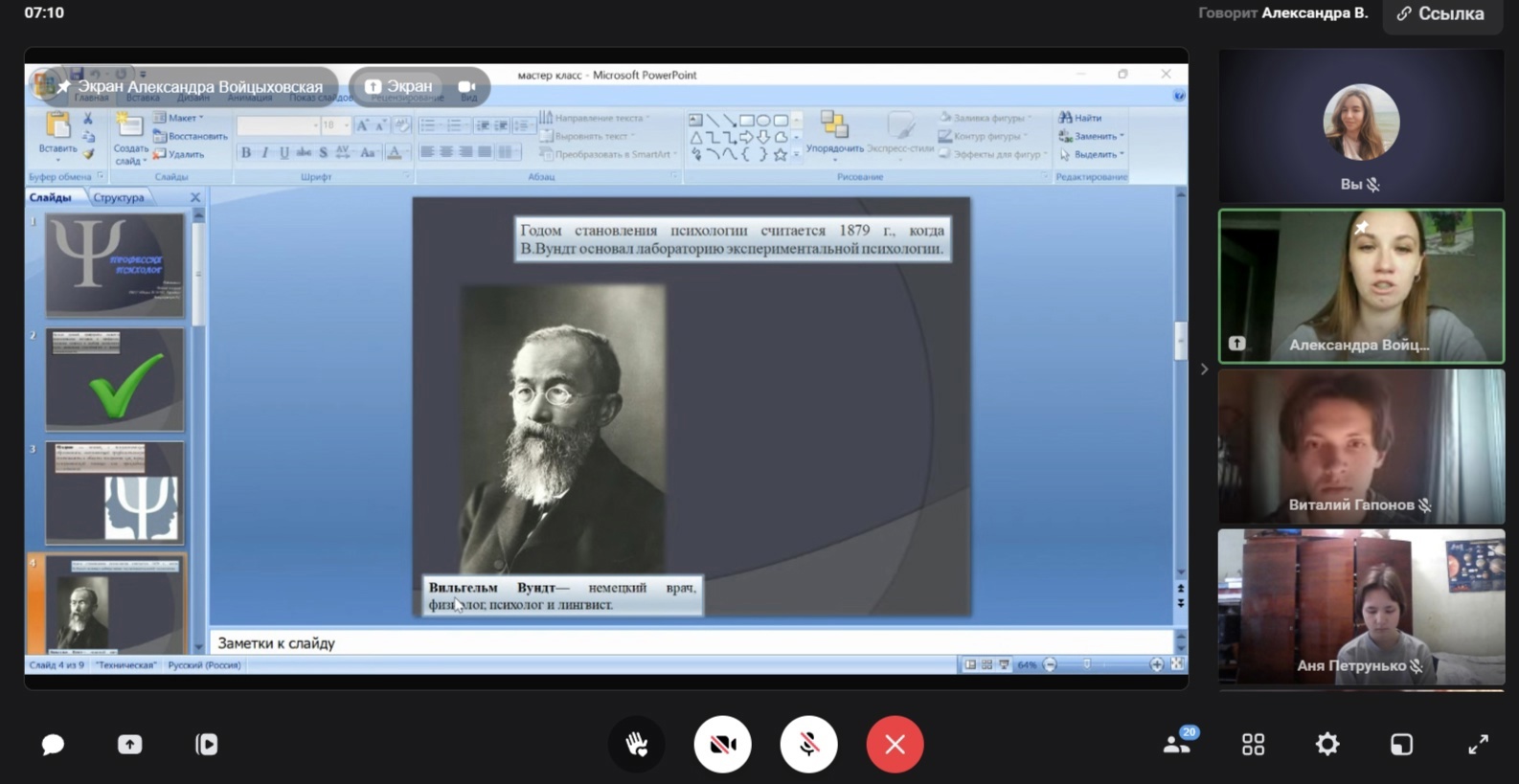The width and height of the screenshot is (1519, 784).
Task: Click the zoom-out minus on status bar
Action: (x=1050, y=664)
